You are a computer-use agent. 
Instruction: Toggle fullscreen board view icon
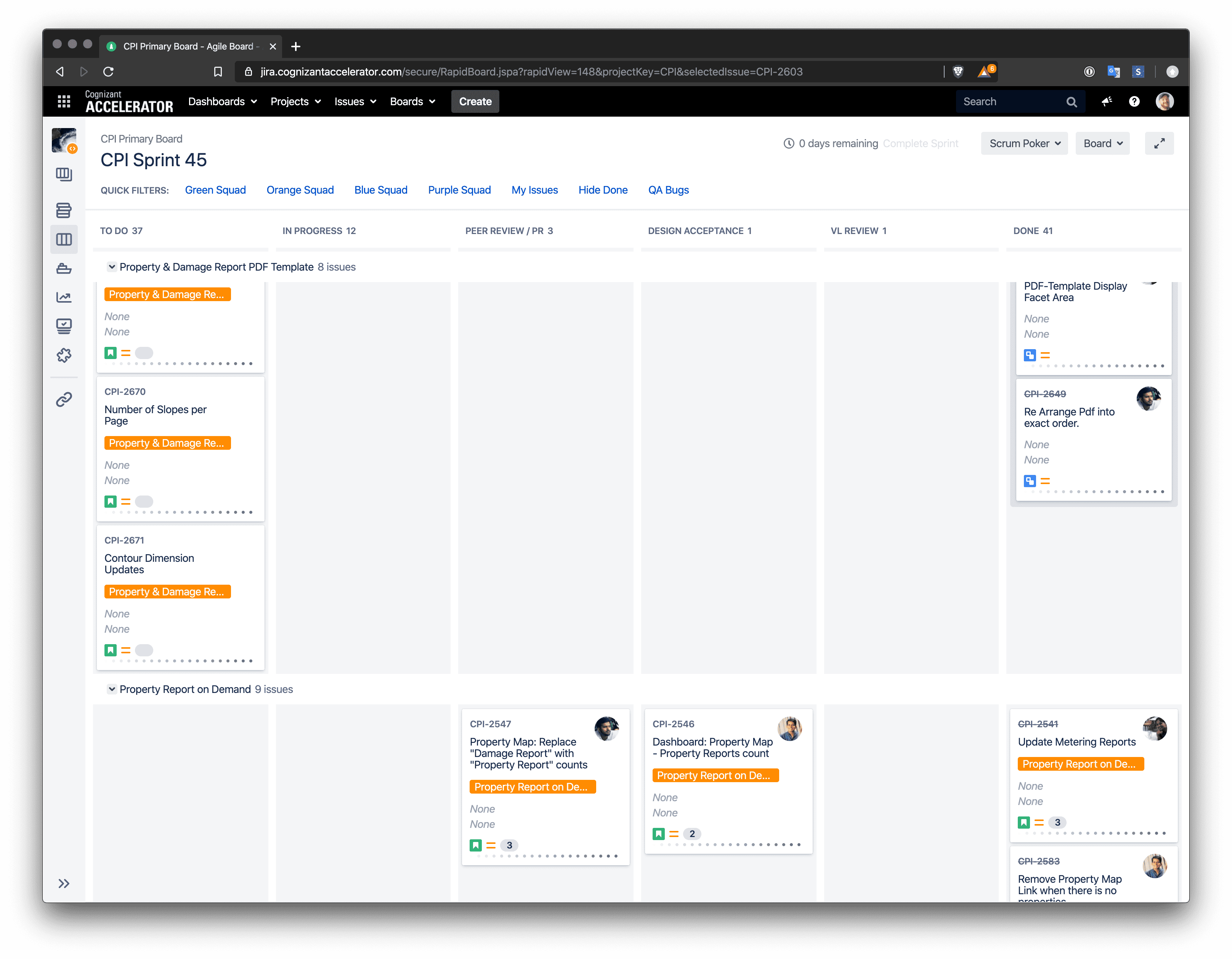1159,144
